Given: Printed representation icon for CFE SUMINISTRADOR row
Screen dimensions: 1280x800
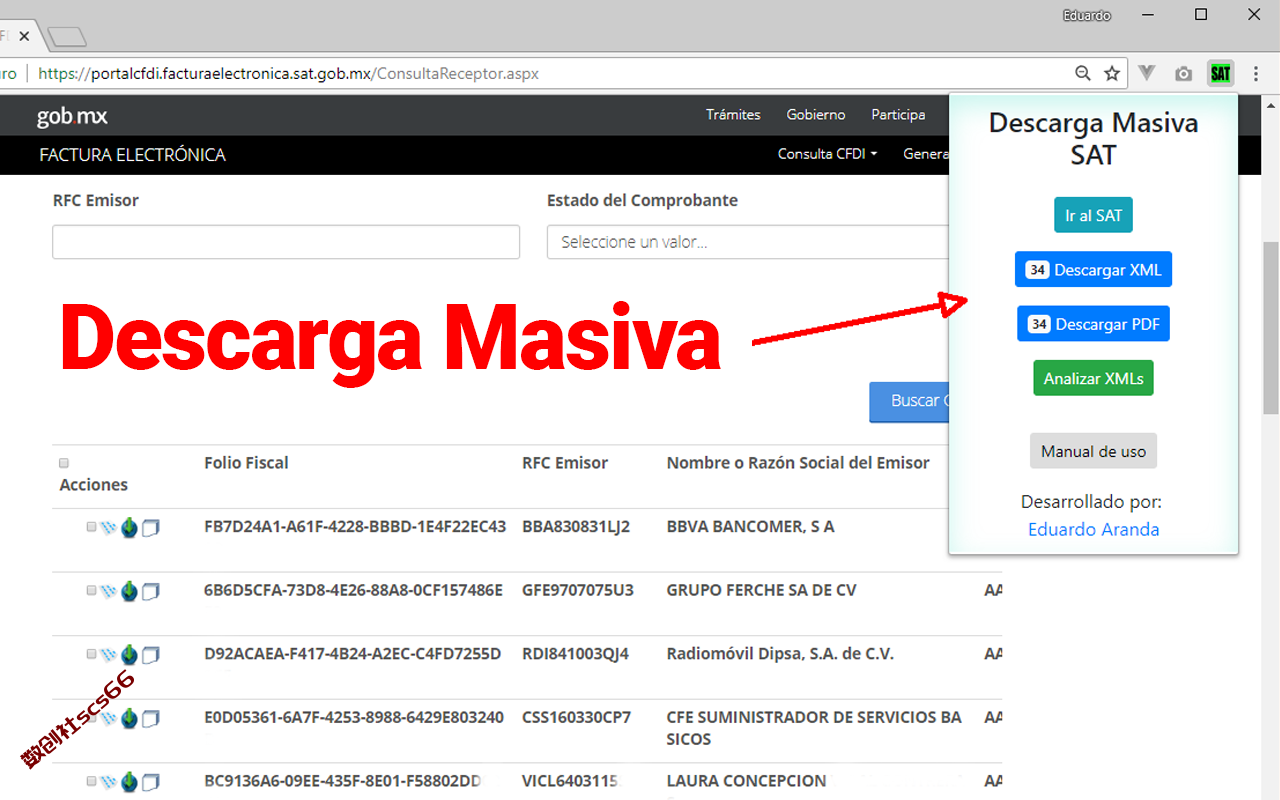Looking at the screenshot, I should 150,718.
